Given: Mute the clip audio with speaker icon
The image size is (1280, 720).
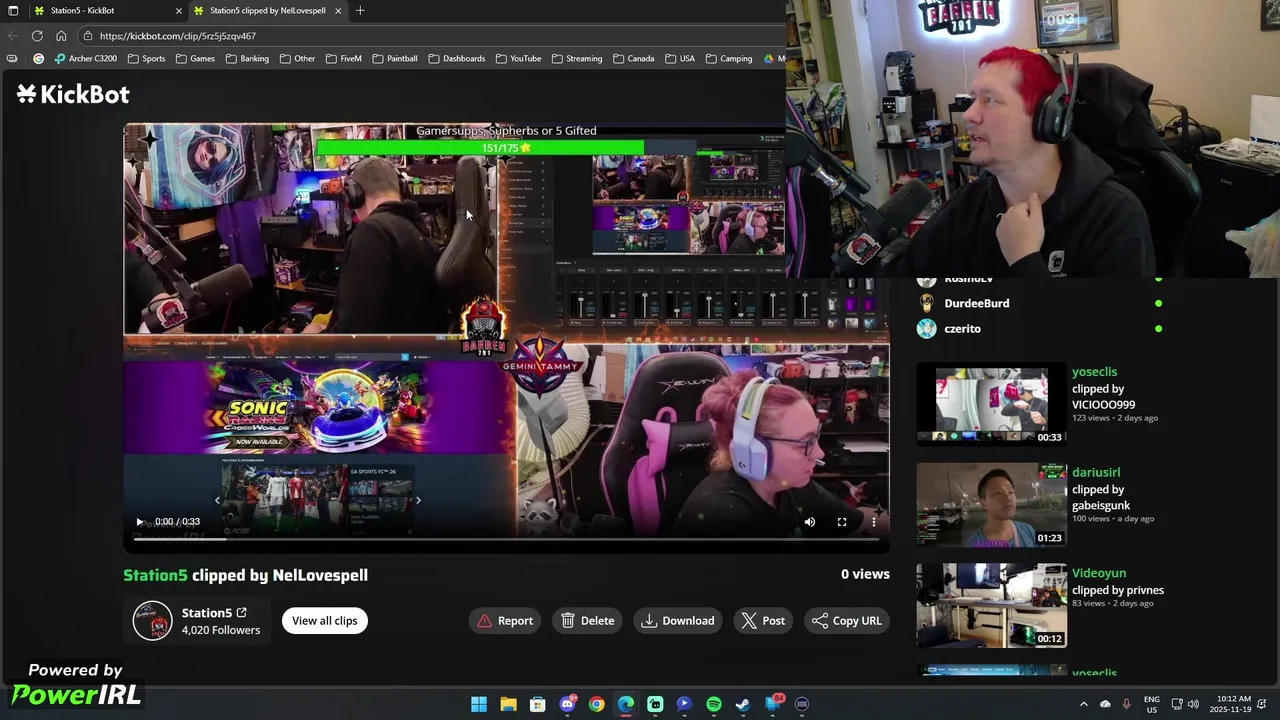Looking at the screenshot, I should [810, 522].
